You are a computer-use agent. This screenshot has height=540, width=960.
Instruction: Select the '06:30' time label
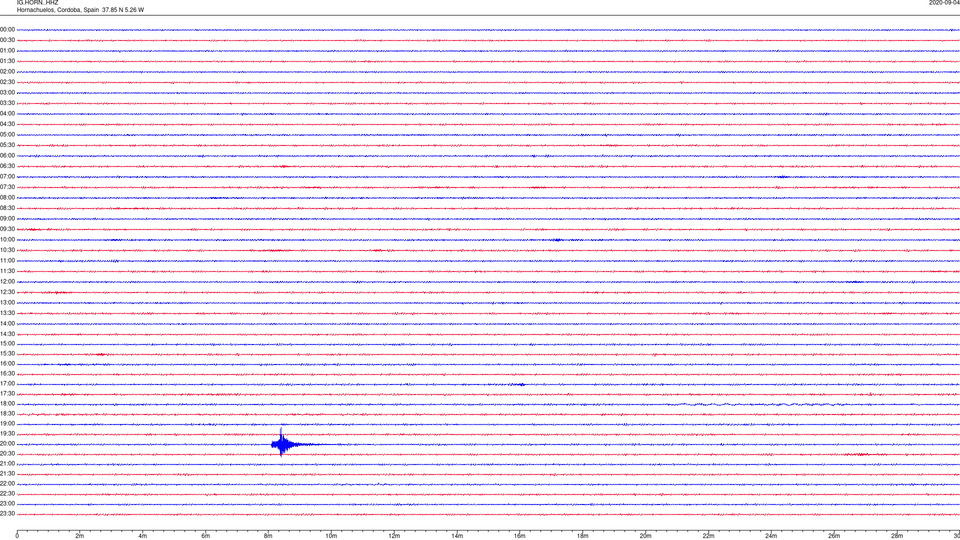coord(7,166)
